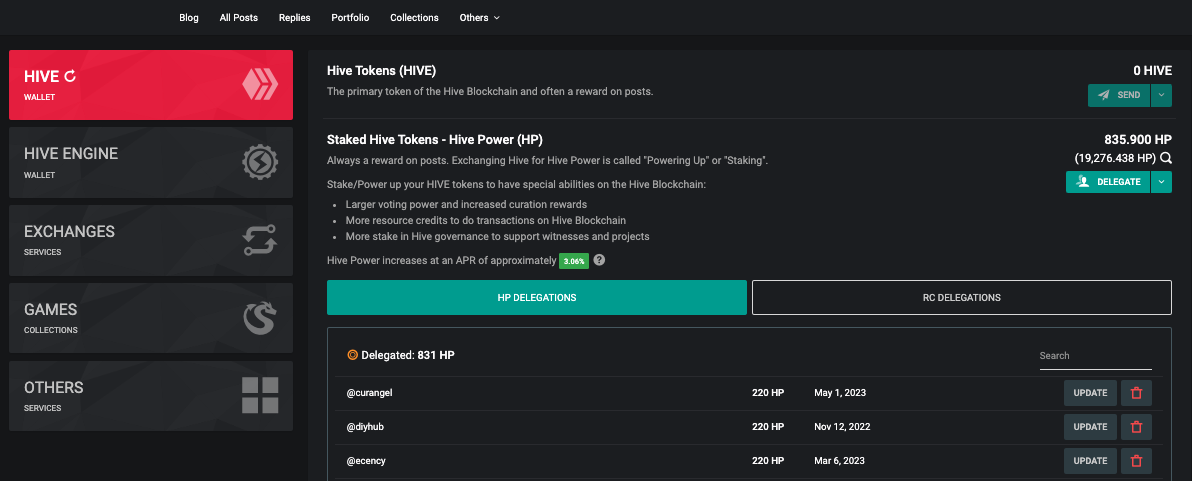Click the Delegated: 831 HP label
The height and width of the screenshot is (481, 1192).
click(407, 355)
